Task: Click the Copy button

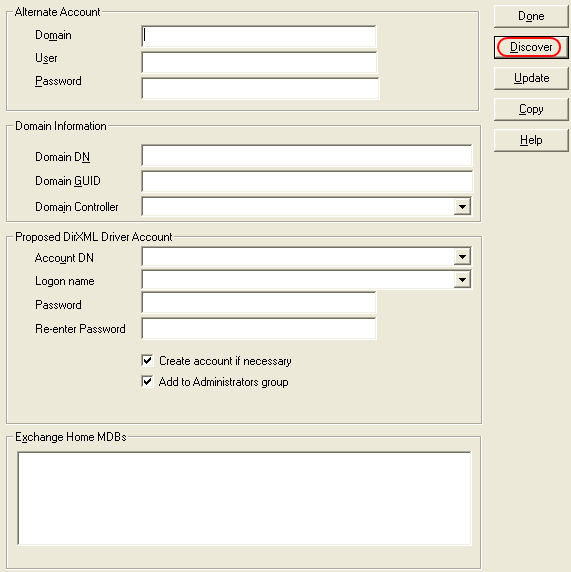Action: (x=531, y=109)
